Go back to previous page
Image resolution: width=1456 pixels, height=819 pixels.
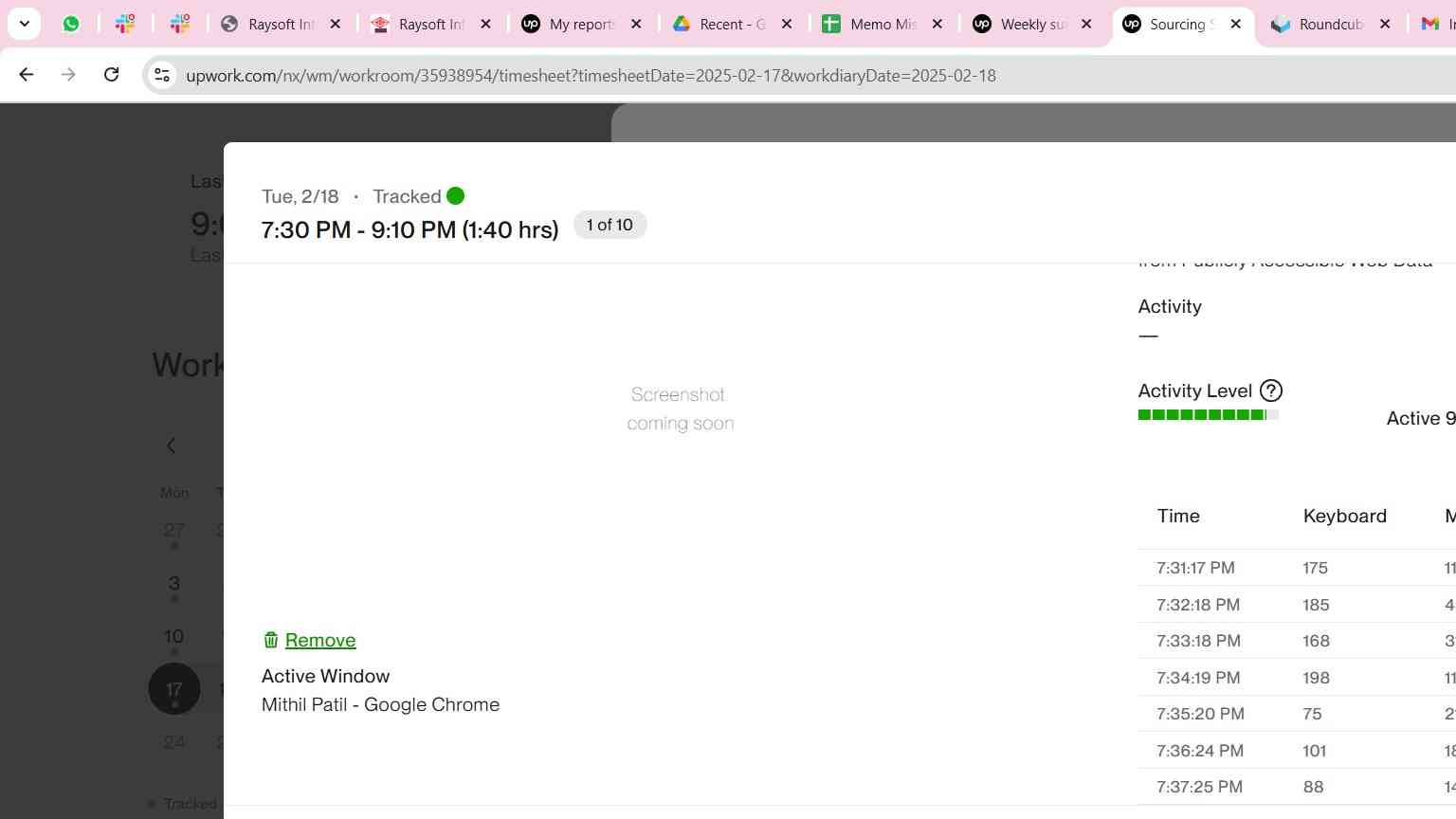pos(27,75)
